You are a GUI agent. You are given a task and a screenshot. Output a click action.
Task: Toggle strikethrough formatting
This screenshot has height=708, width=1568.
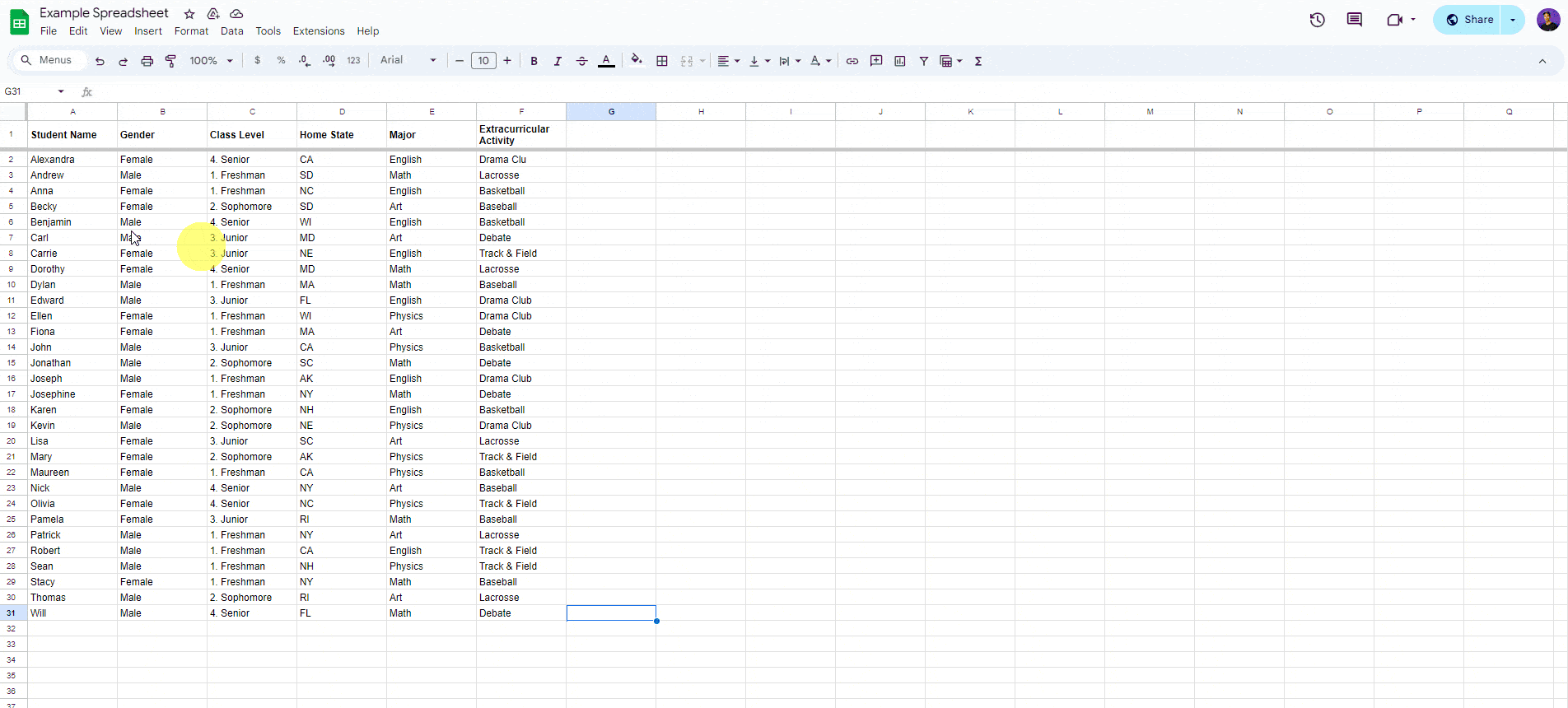point(581,61)
